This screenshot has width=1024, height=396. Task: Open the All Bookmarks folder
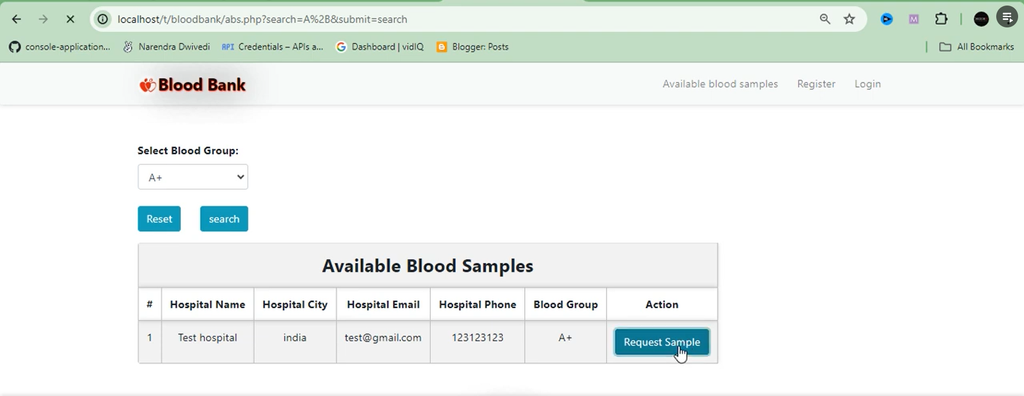(x=976, y=46)
